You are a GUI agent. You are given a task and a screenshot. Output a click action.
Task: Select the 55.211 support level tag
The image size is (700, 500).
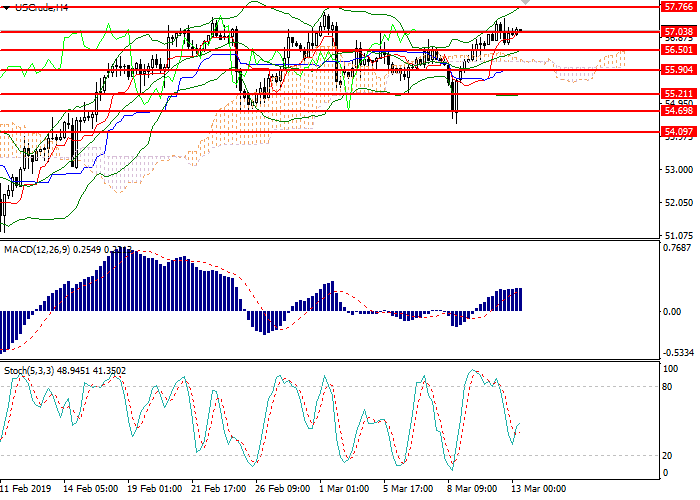click(677, 94)
